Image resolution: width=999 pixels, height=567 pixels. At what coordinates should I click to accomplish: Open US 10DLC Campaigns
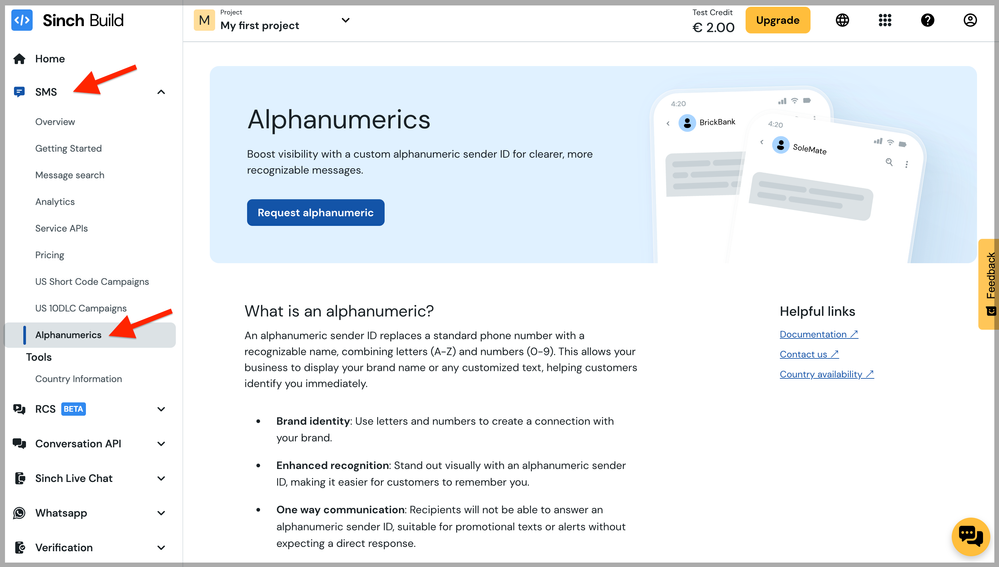pyautogui.click(x=81, y=308)
